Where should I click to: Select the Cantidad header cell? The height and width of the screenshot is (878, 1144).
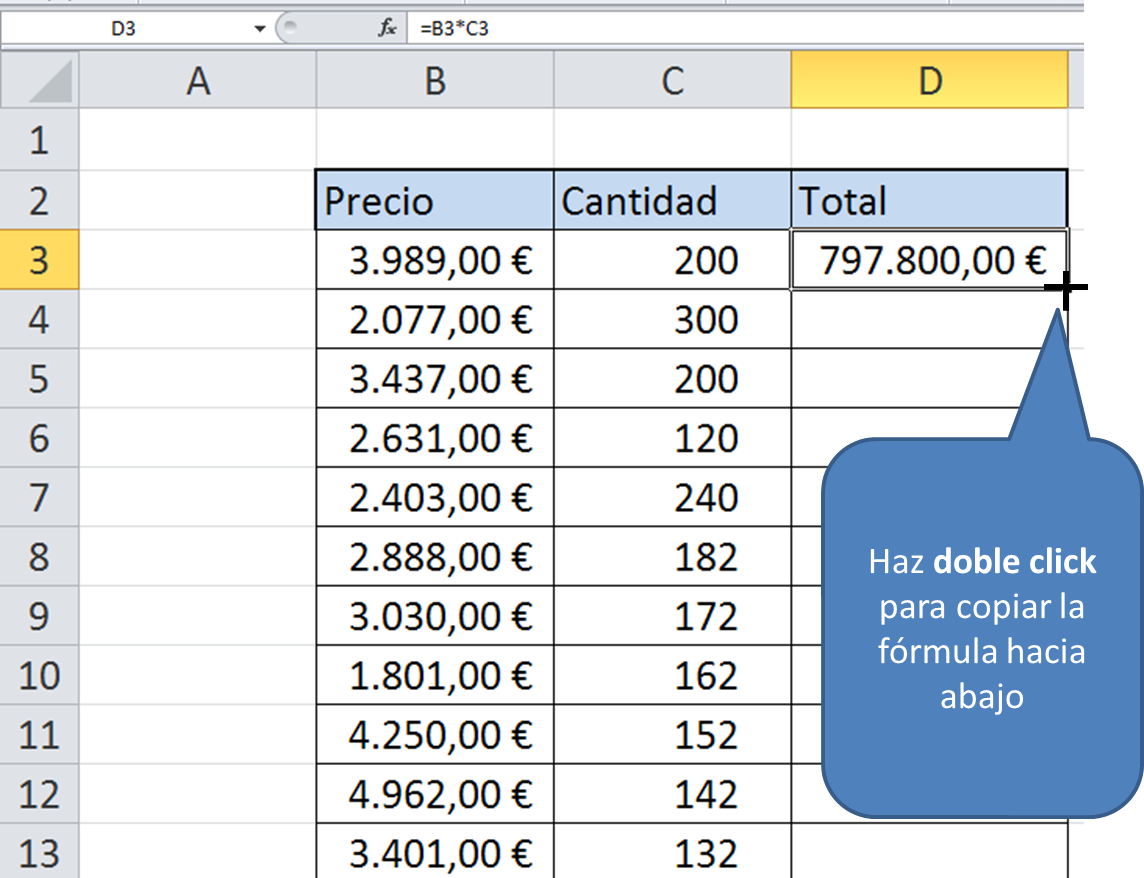click(672, 201)
